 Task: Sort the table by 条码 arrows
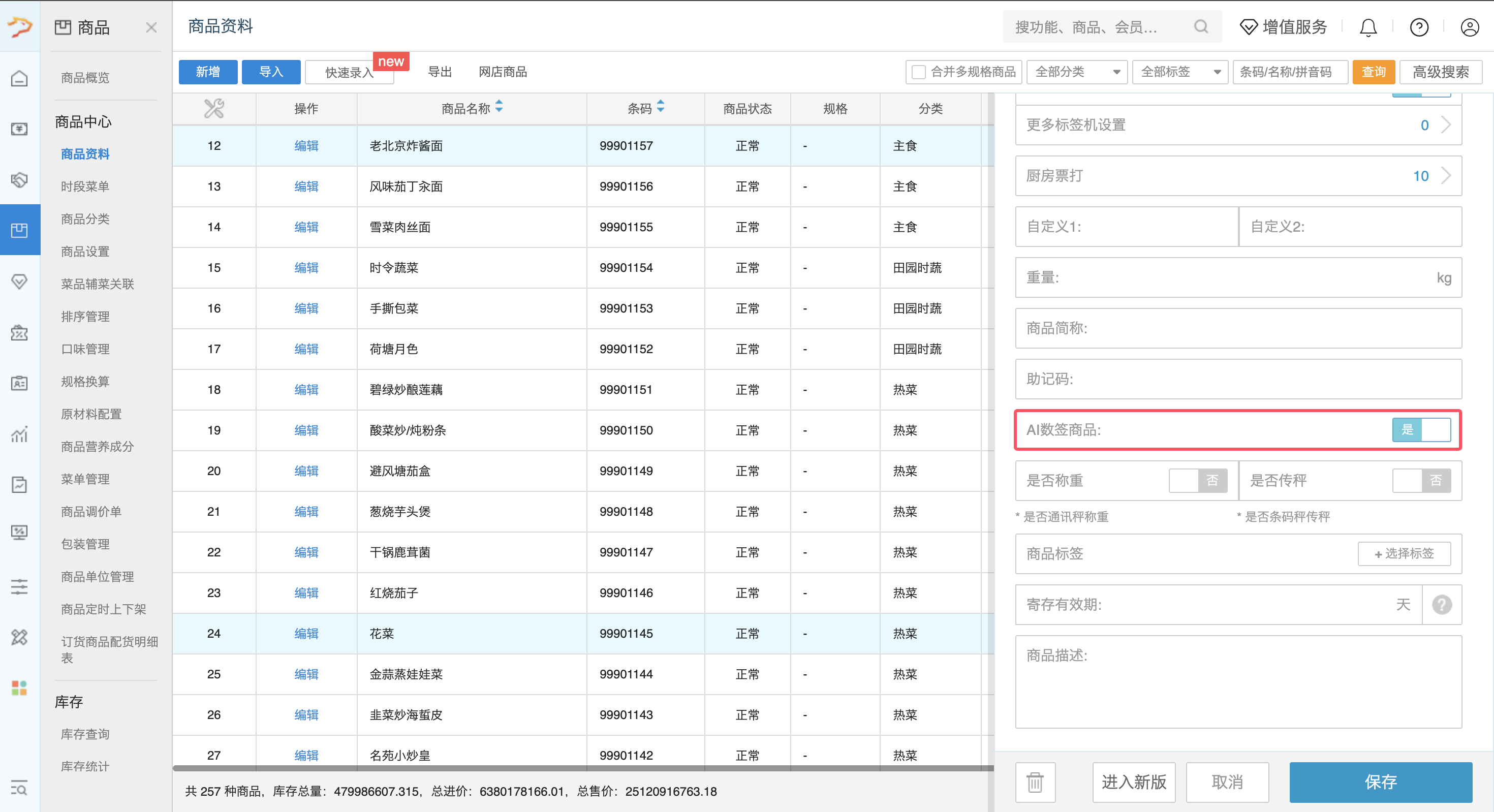tap(661, 107)
